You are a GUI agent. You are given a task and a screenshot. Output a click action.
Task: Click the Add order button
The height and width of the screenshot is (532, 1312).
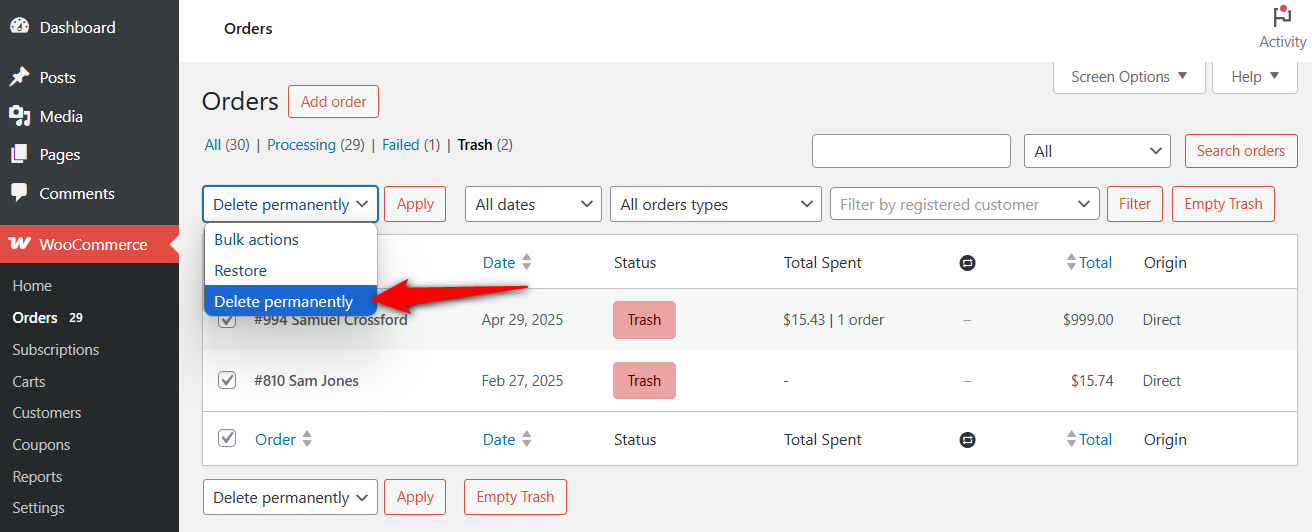pos(333,101)
